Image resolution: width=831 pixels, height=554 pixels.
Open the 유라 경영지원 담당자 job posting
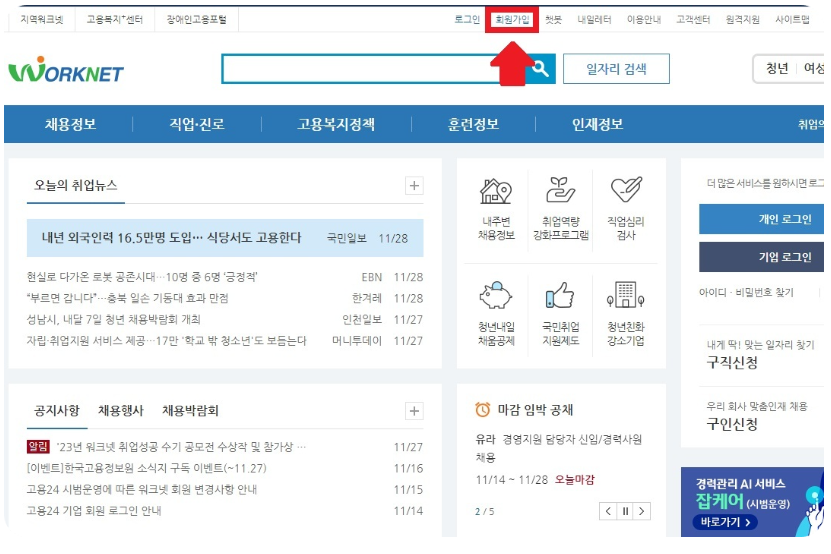click(x=559, y=448)
